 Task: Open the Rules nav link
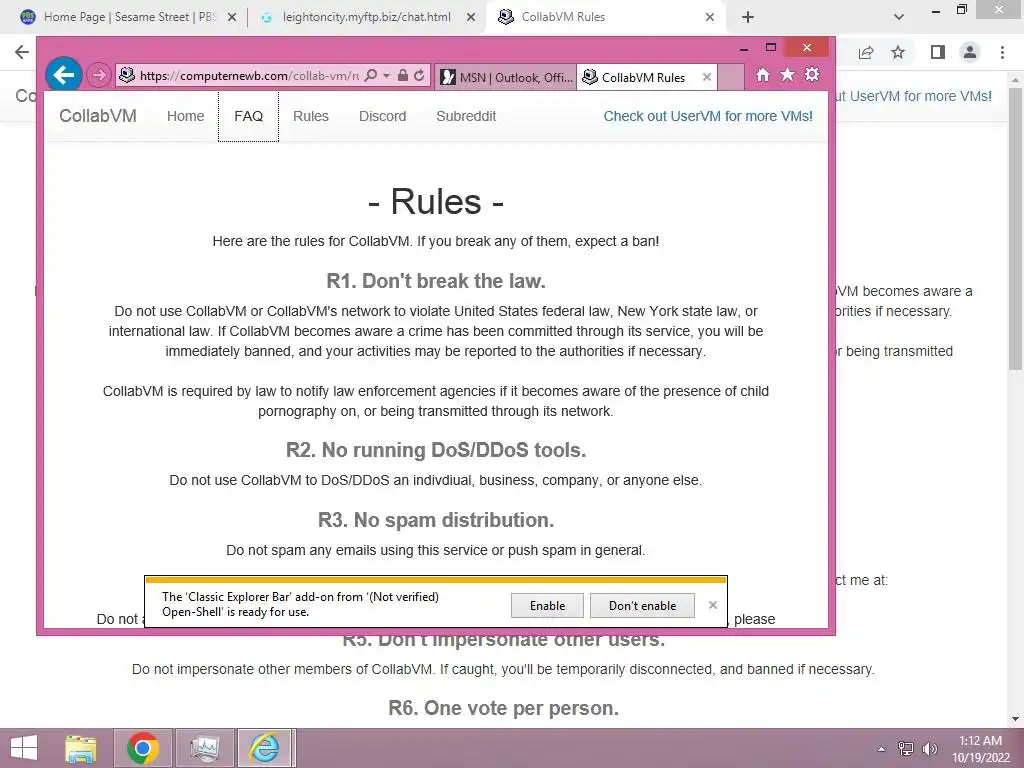coord(311,116)
